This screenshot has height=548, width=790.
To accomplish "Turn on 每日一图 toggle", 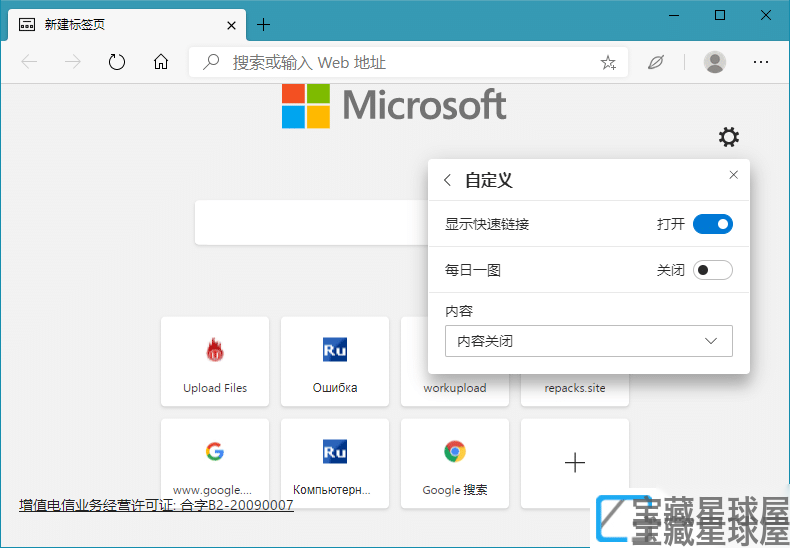I will (712, 270).
